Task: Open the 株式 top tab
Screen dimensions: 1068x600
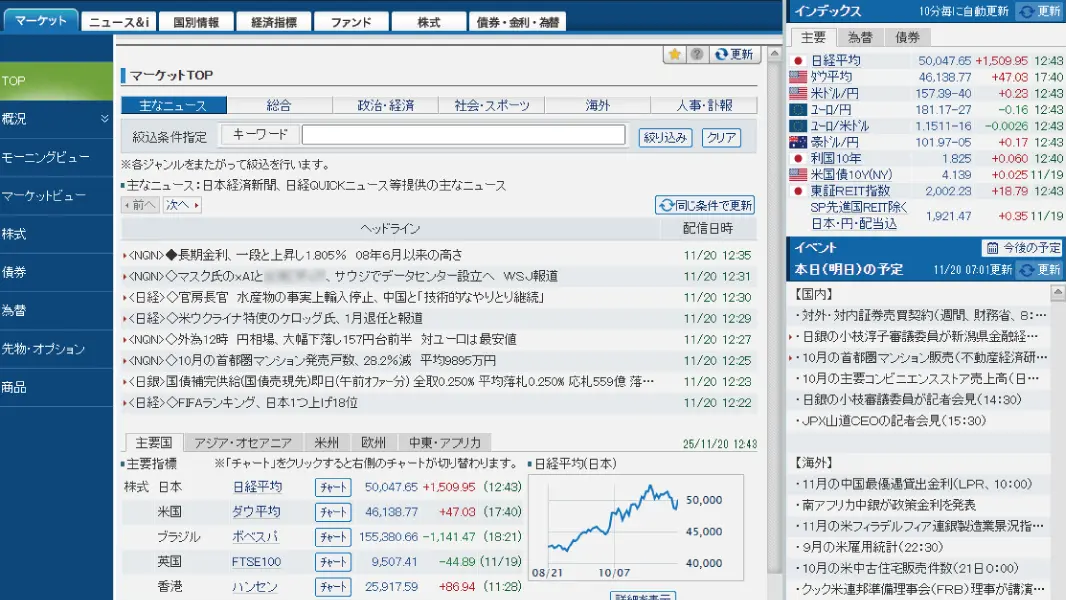Action: (x=429, y=22)
